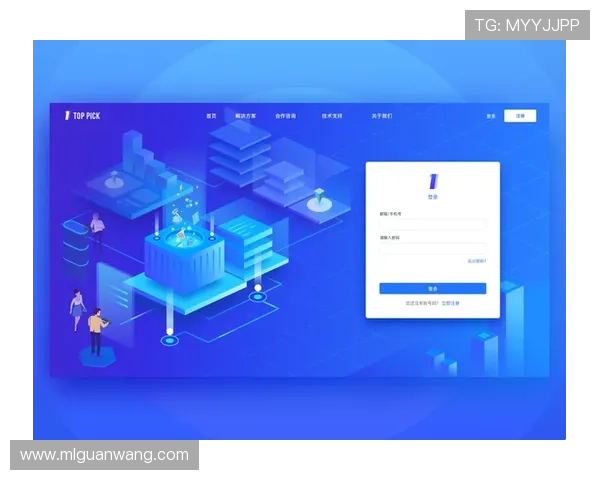This screenshot has height=480, width=600.
Task: Open the 技术支持 tech support nav item
Action: (332, 116)
